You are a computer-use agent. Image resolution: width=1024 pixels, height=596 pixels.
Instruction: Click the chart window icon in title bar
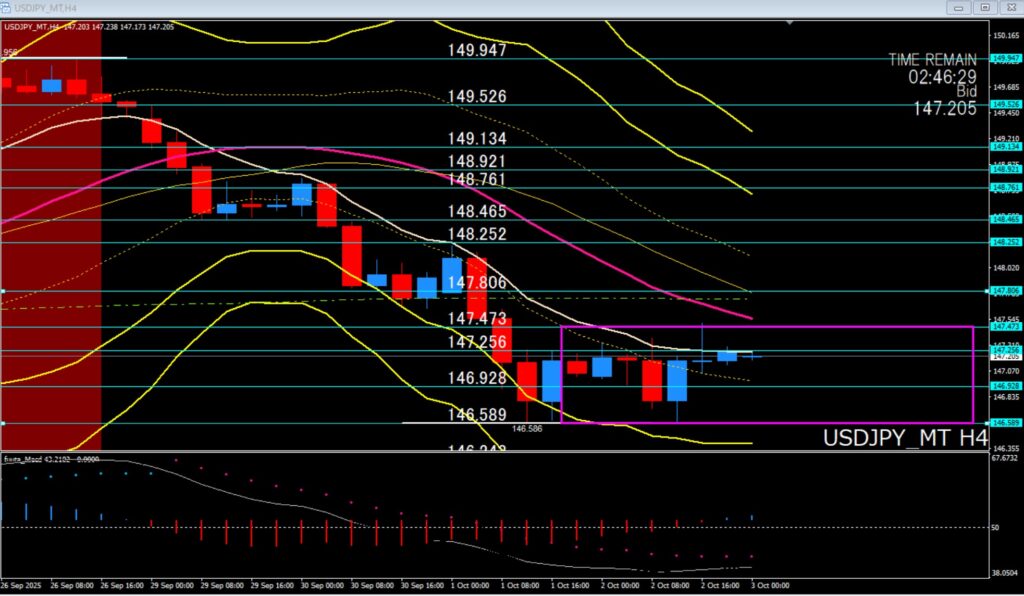(x=7, y=8)
